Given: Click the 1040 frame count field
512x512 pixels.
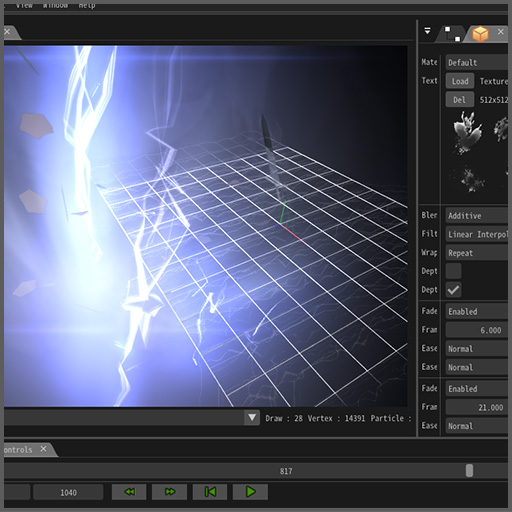Looking at the screenshot, I should 68,492.
